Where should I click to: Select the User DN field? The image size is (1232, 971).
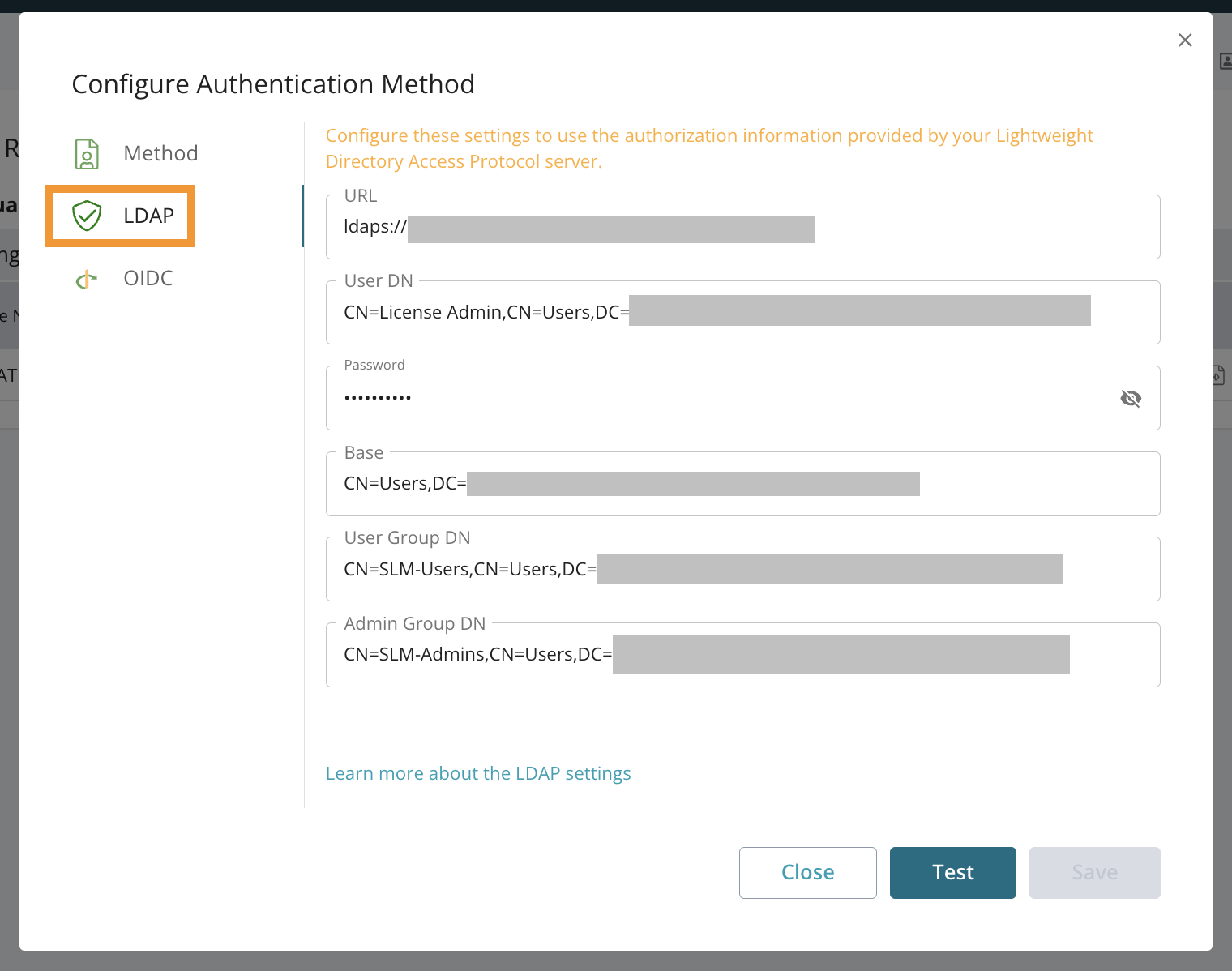click(742, 312)
